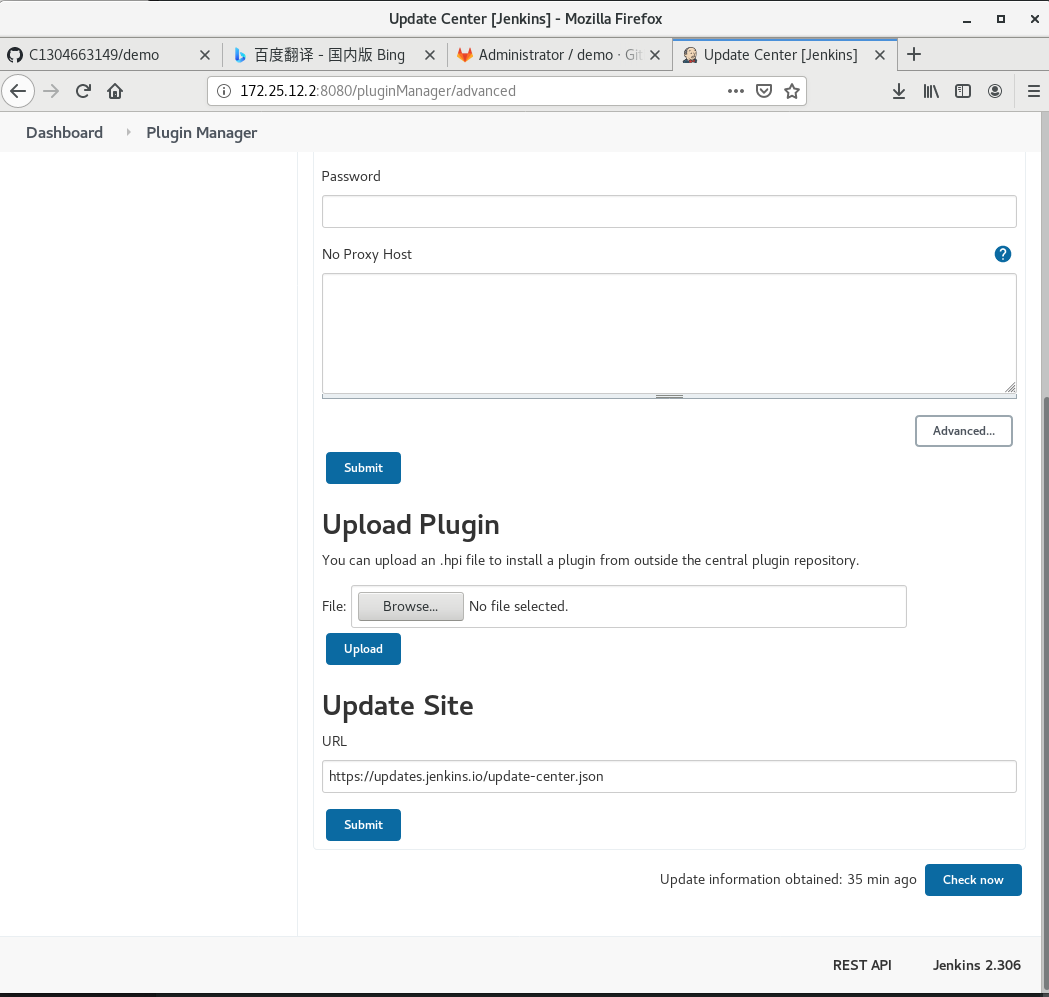Focus the Password input field

669,211
